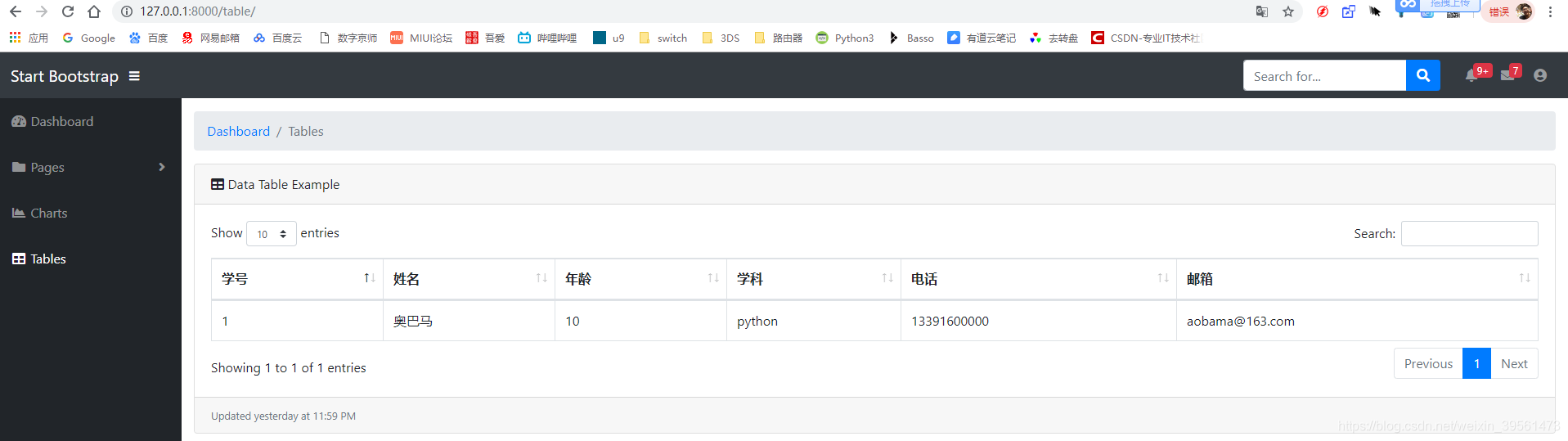The image size is (1568, 441).
Task: Sort table by 邮箱 column
Action: pos(1357,279)
